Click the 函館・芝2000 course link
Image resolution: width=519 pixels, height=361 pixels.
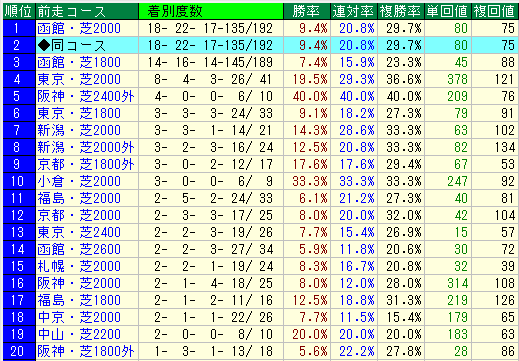(x=79, y=28)
